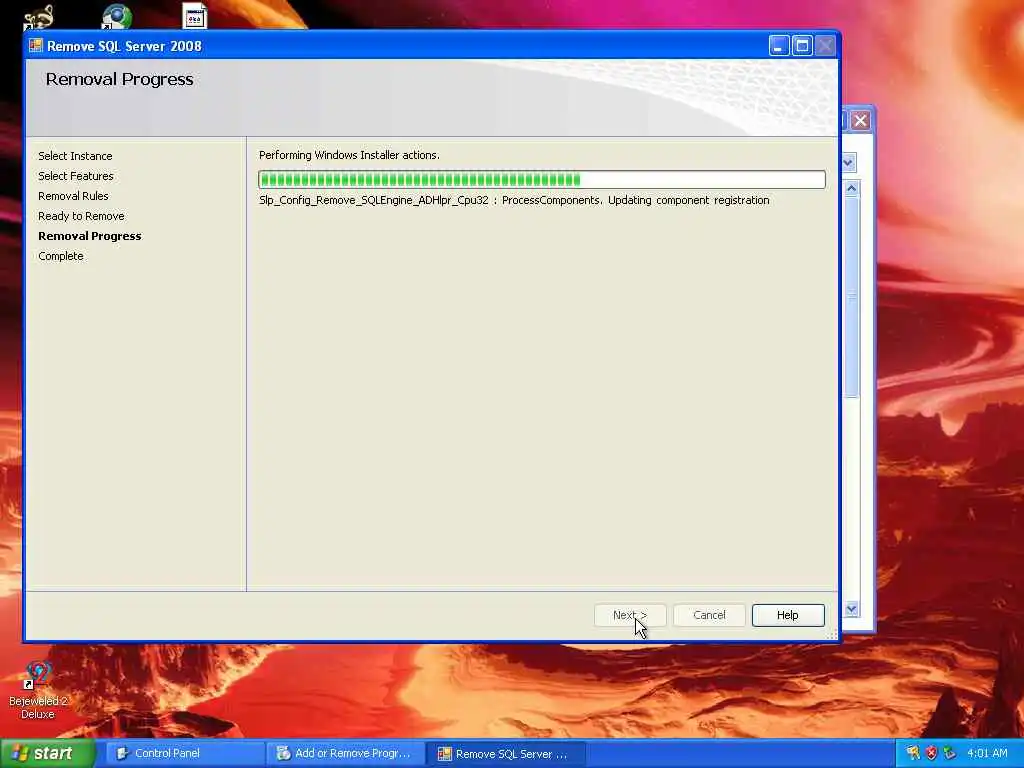Click the document desktop icon beside the globe

[x=195, y=17]
